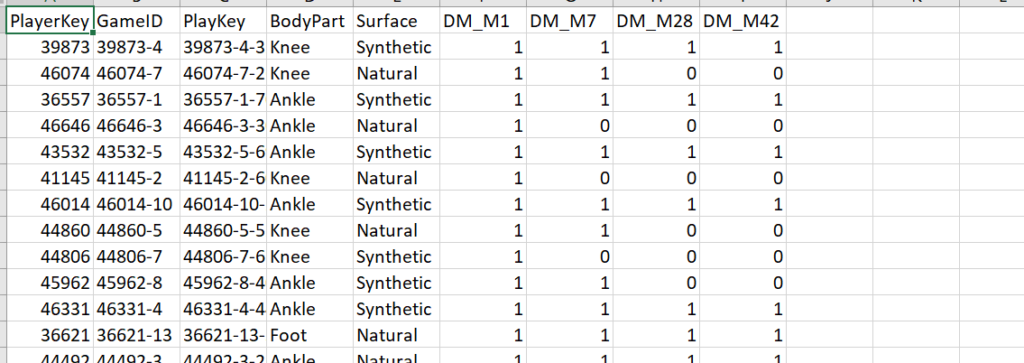Click the GameID cell 36621-13

tap(137, 335)
